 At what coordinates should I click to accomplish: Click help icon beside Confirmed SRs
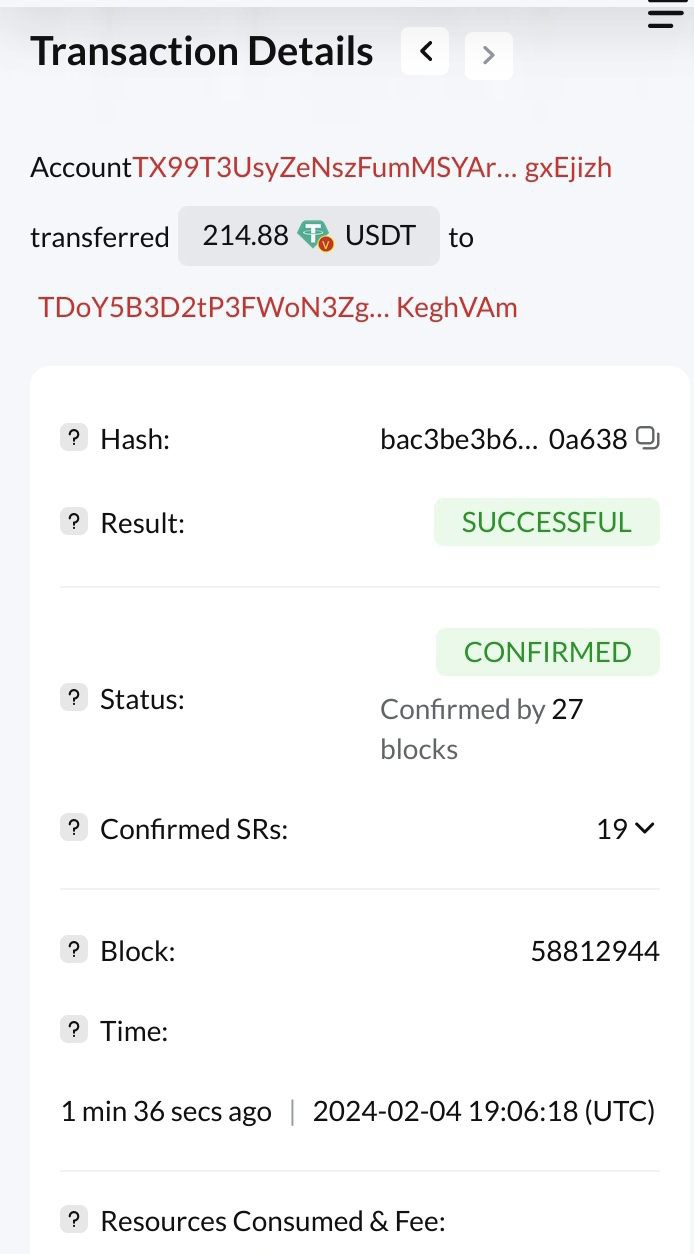[74, 828]
